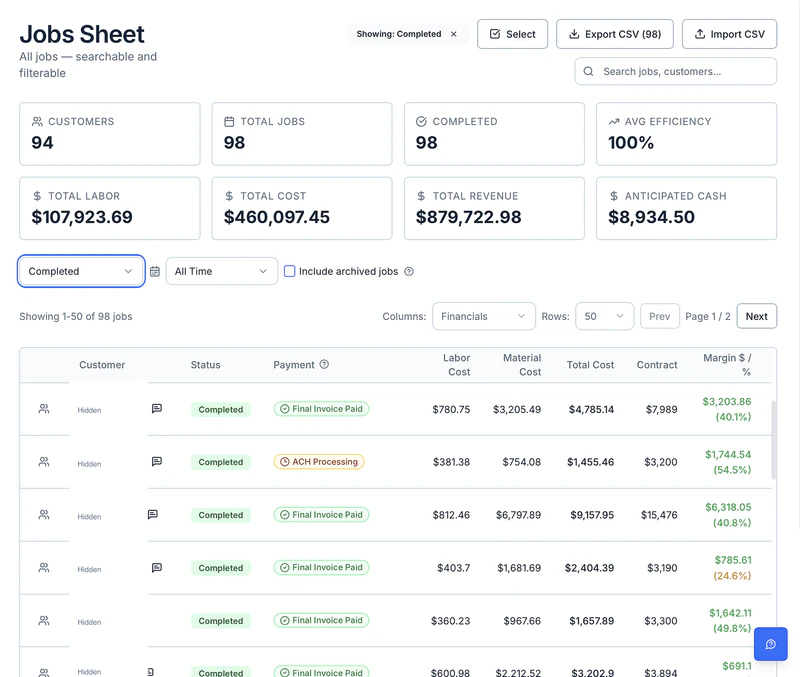Open the All Time date range dropdown

click(221, 271)
